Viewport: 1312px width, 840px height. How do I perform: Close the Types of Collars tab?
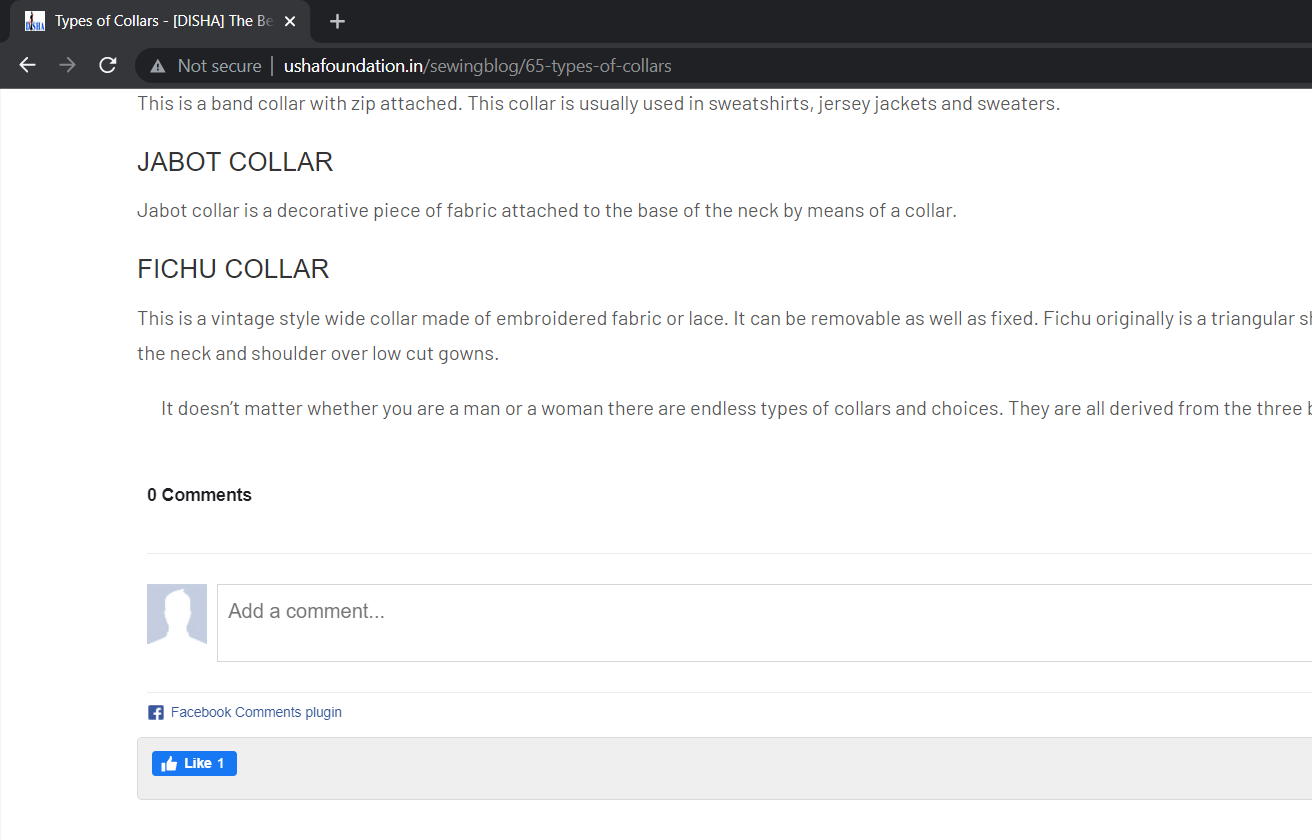pyautogui.click(x=290, y=21)
